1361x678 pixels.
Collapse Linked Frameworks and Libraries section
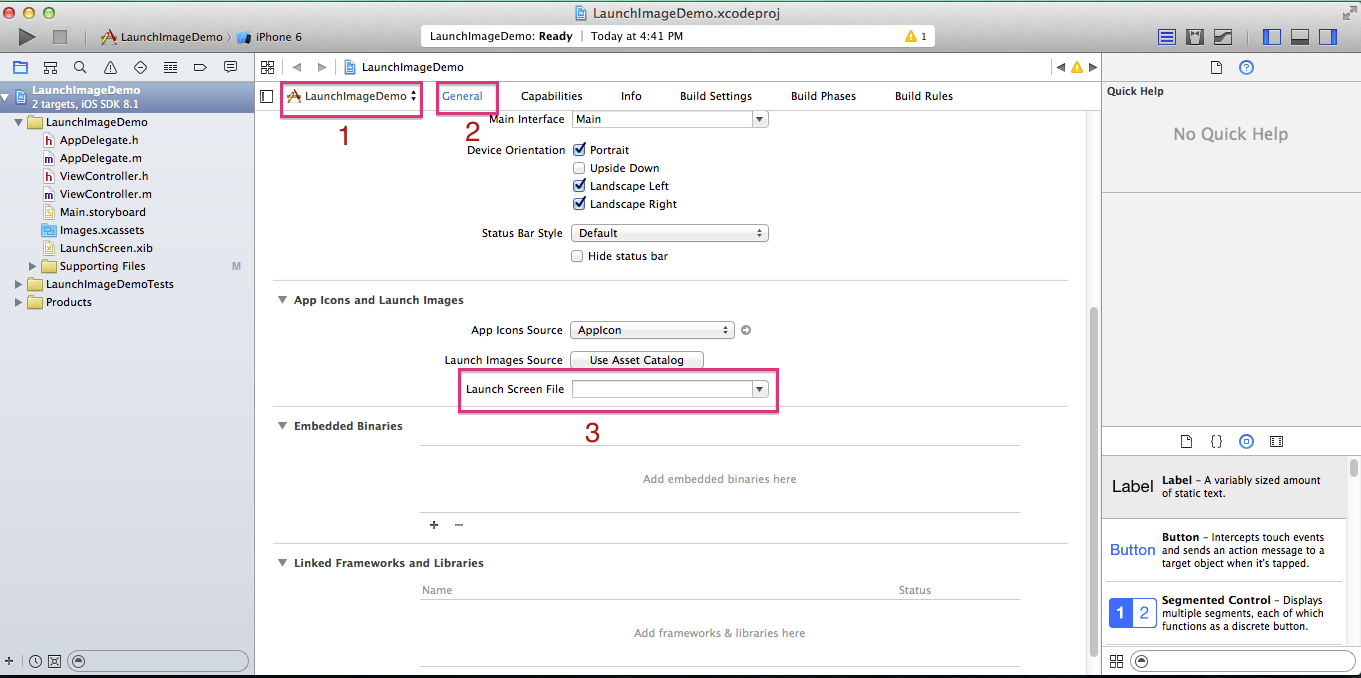pyautogui.click(x=282, y=563)
